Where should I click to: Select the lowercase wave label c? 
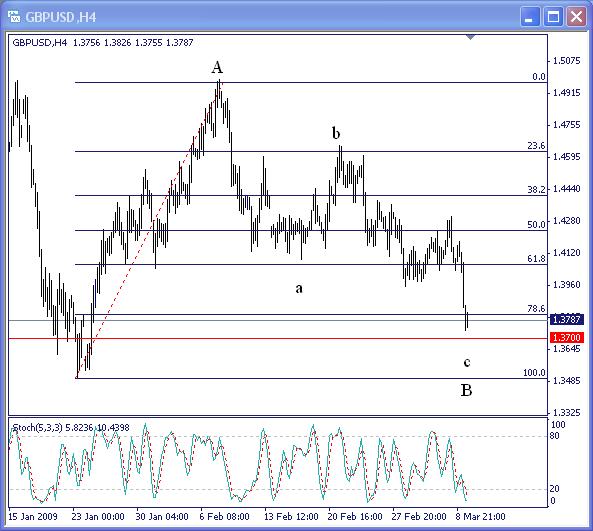[467, 362]
